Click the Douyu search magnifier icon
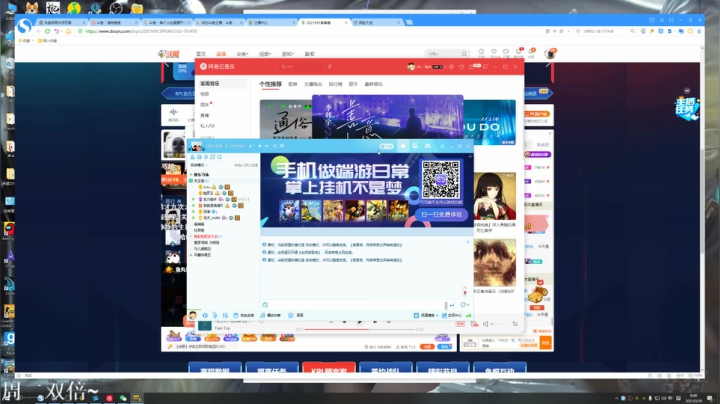The height and width of the screenshot is (404, 720). point(464,54)
